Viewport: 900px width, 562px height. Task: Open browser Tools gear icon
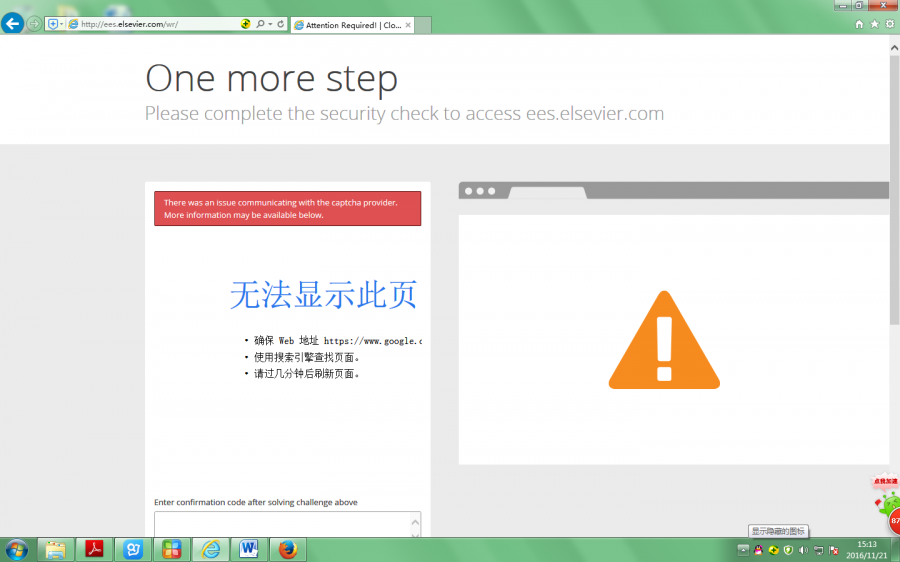[x=890, y=24]
